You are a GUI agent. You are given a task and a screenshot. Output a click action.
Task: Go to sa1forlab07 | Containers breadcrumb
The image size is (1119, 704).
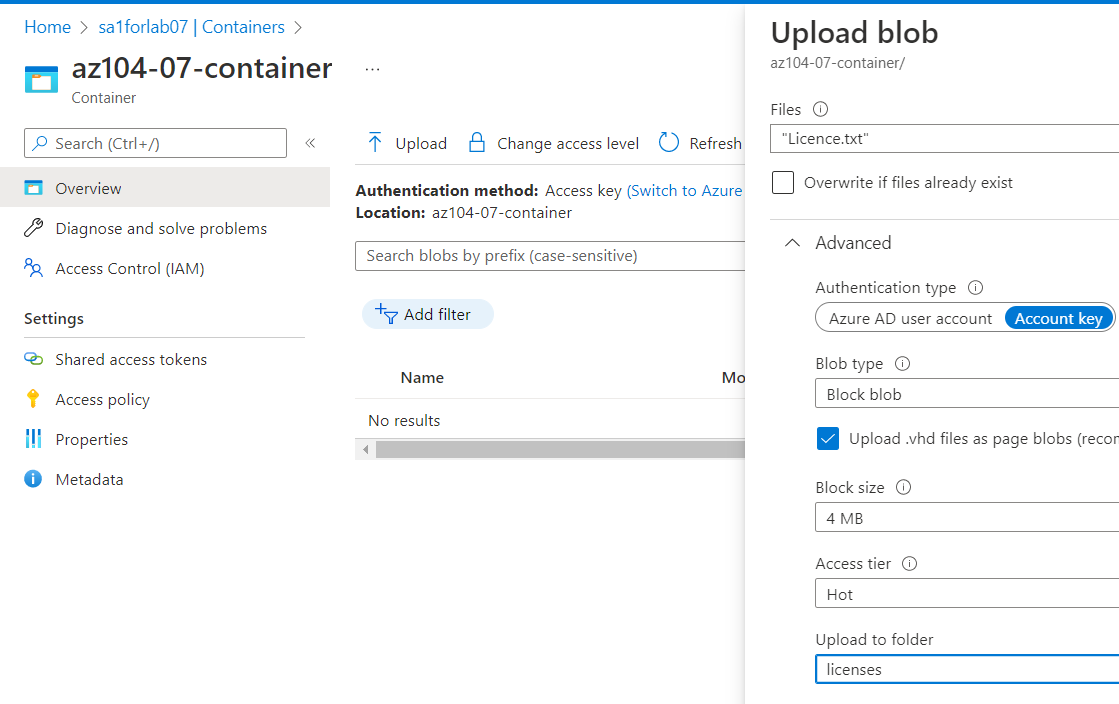191,27
